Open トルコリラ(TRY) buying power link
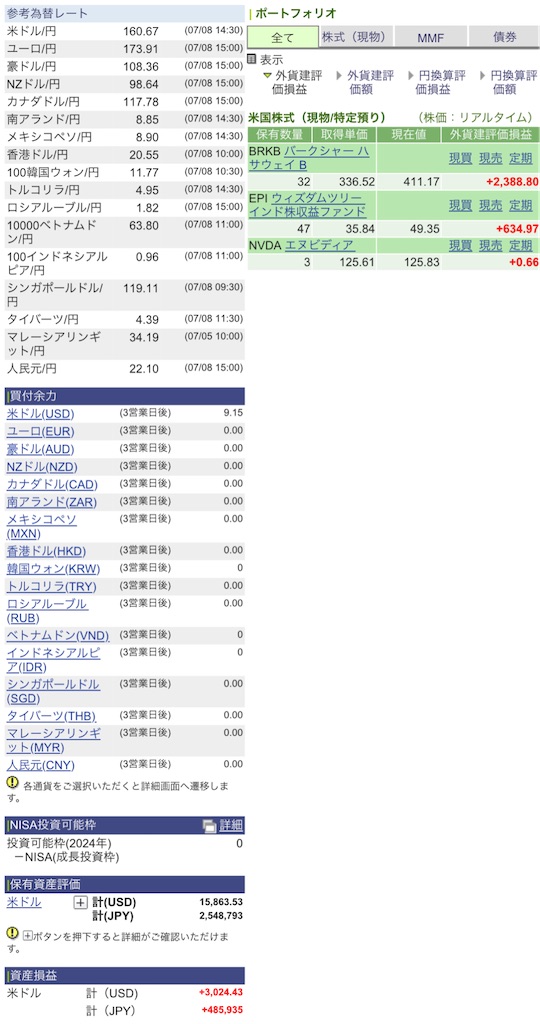Viewport: 540px width, 1024px height. (x=52, y=586)
